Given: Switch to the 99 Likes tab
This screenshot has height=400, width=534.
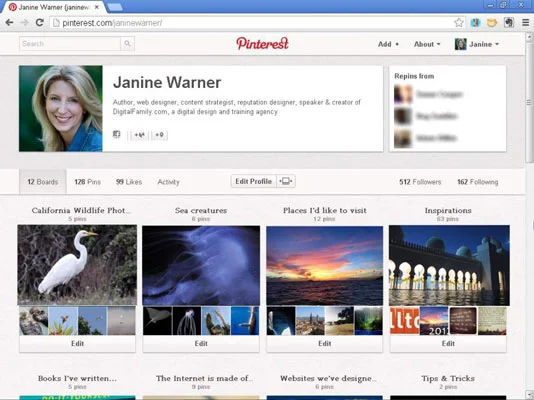Looking at the screenshot, I should tap(129, 182).
